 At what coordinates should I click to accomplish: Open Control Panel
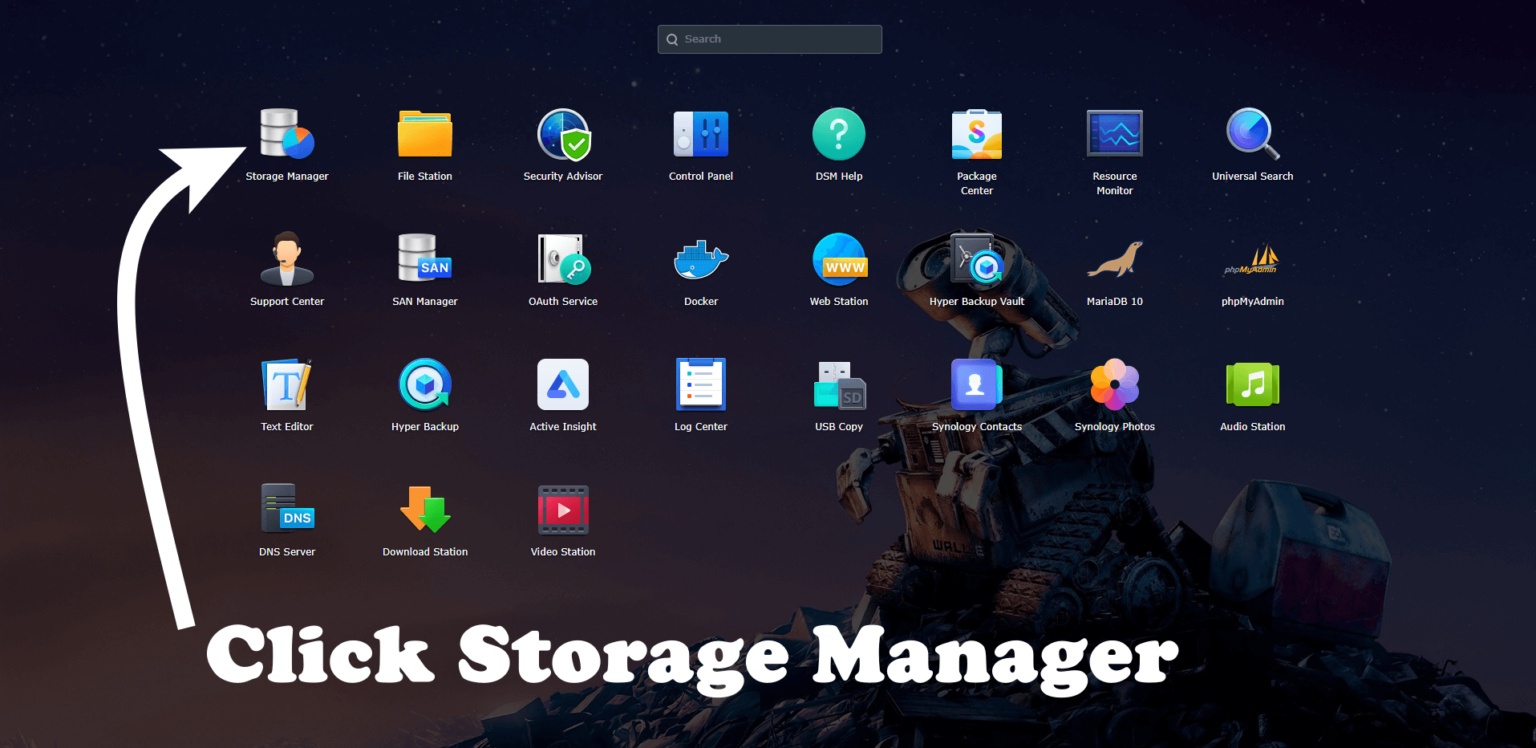tap(700, 133)
